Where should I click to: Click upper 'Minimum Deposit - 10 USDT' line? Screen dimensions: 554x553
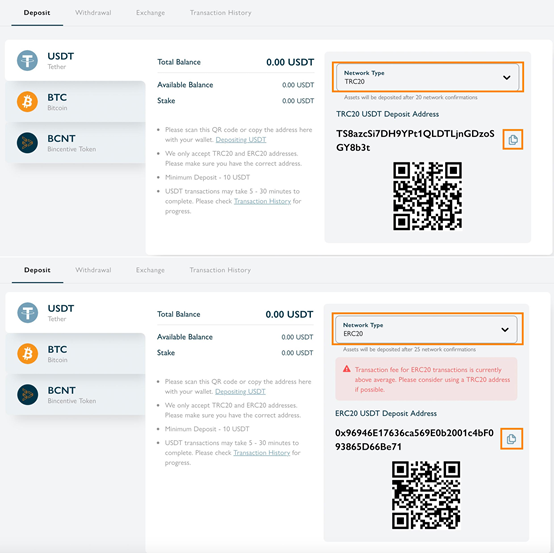207,177
